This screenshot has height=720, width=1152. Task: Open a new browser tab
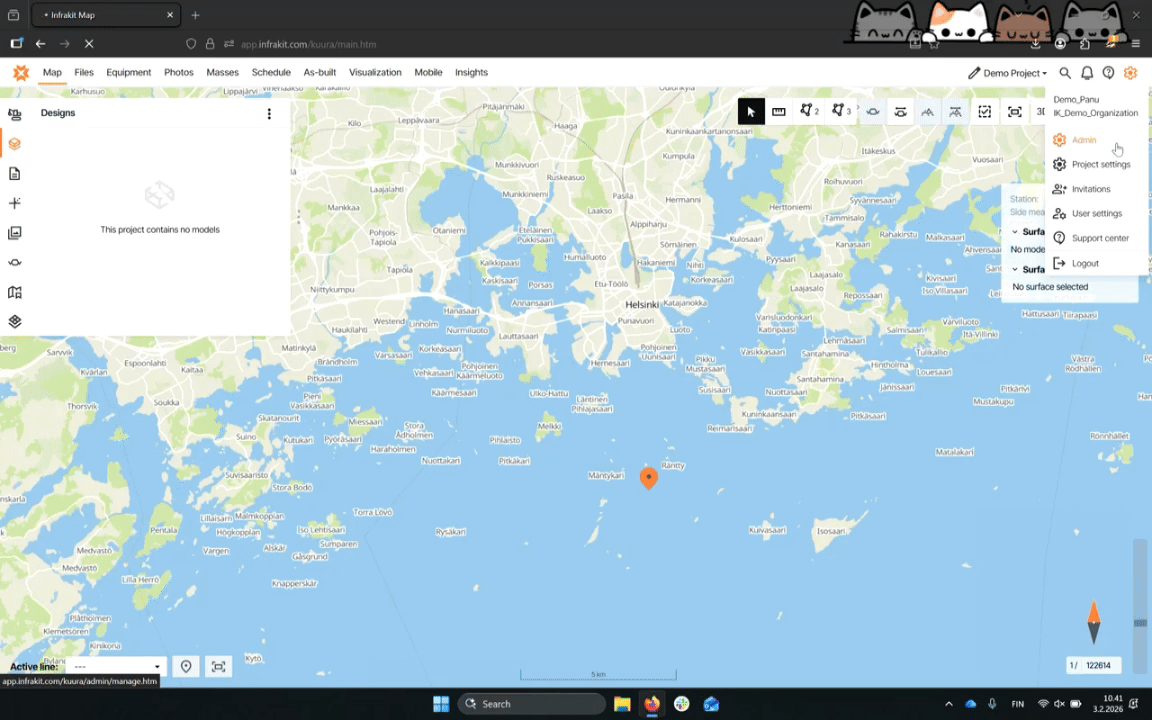tap(195, 15)
